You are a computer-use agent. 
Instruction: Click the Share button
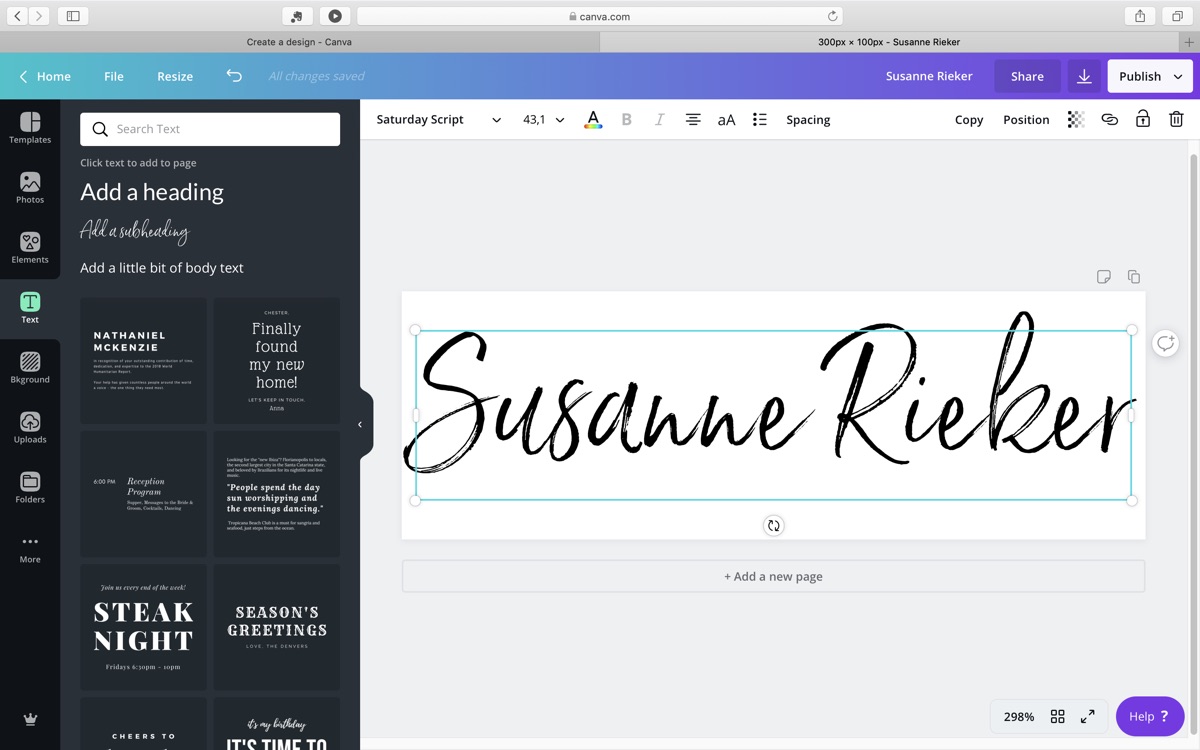tap(1027, 76)
